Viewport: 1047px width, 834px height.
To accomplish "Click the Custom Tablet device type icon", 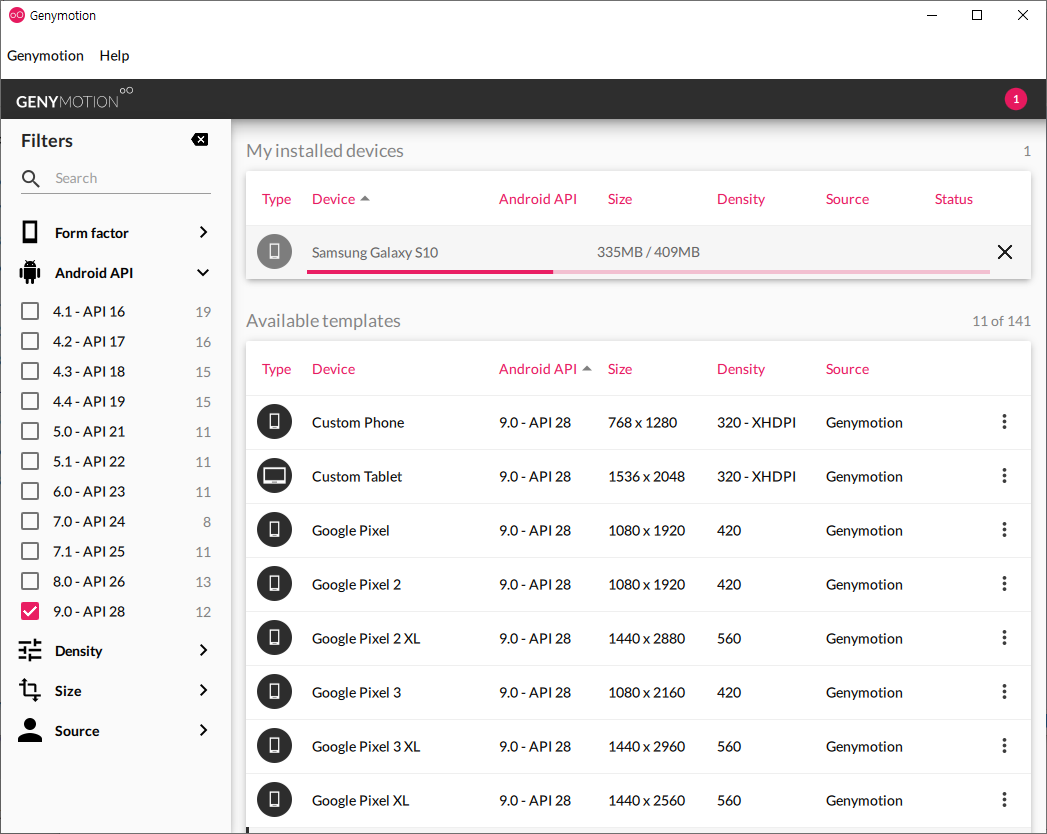I will point(274,475).
